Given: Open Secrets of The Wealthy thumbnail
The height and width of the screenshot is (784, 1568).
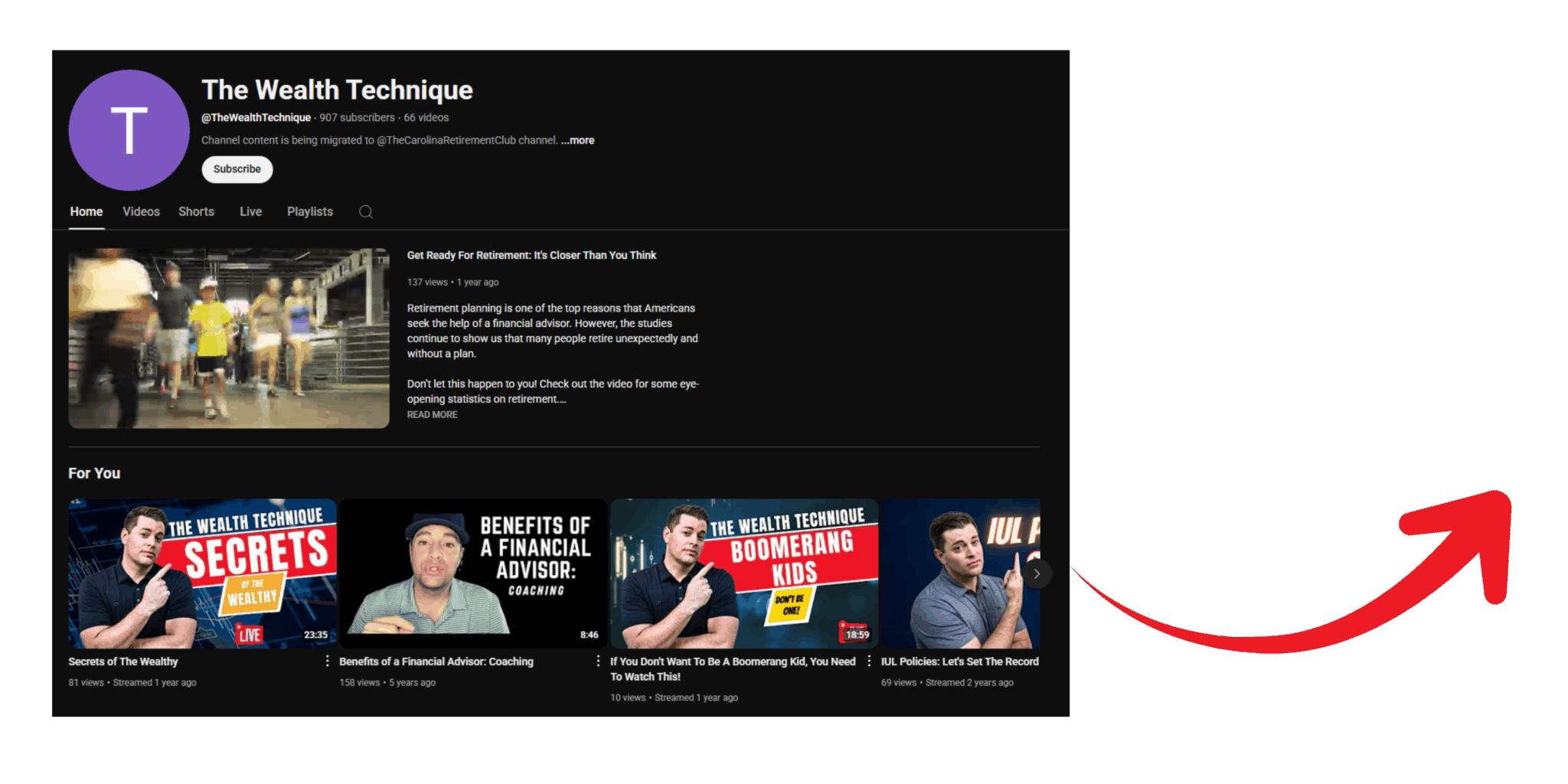Looking at the screenshot, I should click(x=202, y=573).
